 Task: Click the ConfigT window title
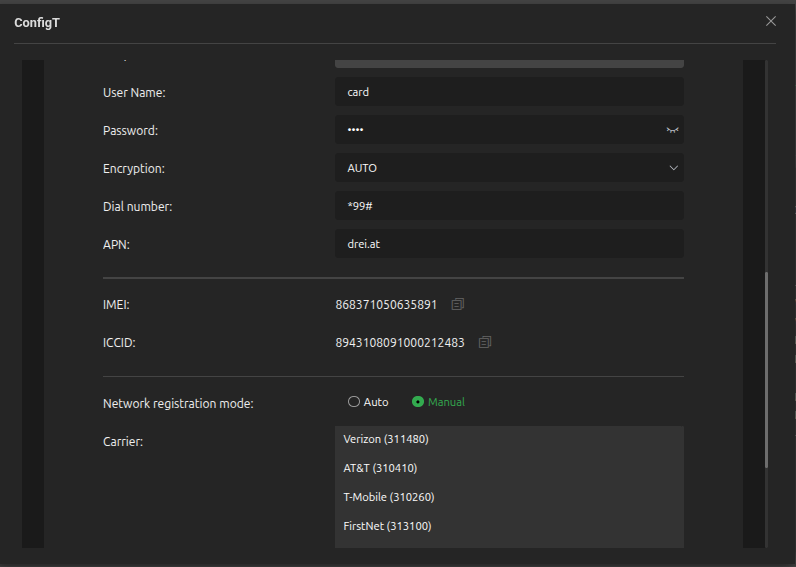tap(37, 23)
